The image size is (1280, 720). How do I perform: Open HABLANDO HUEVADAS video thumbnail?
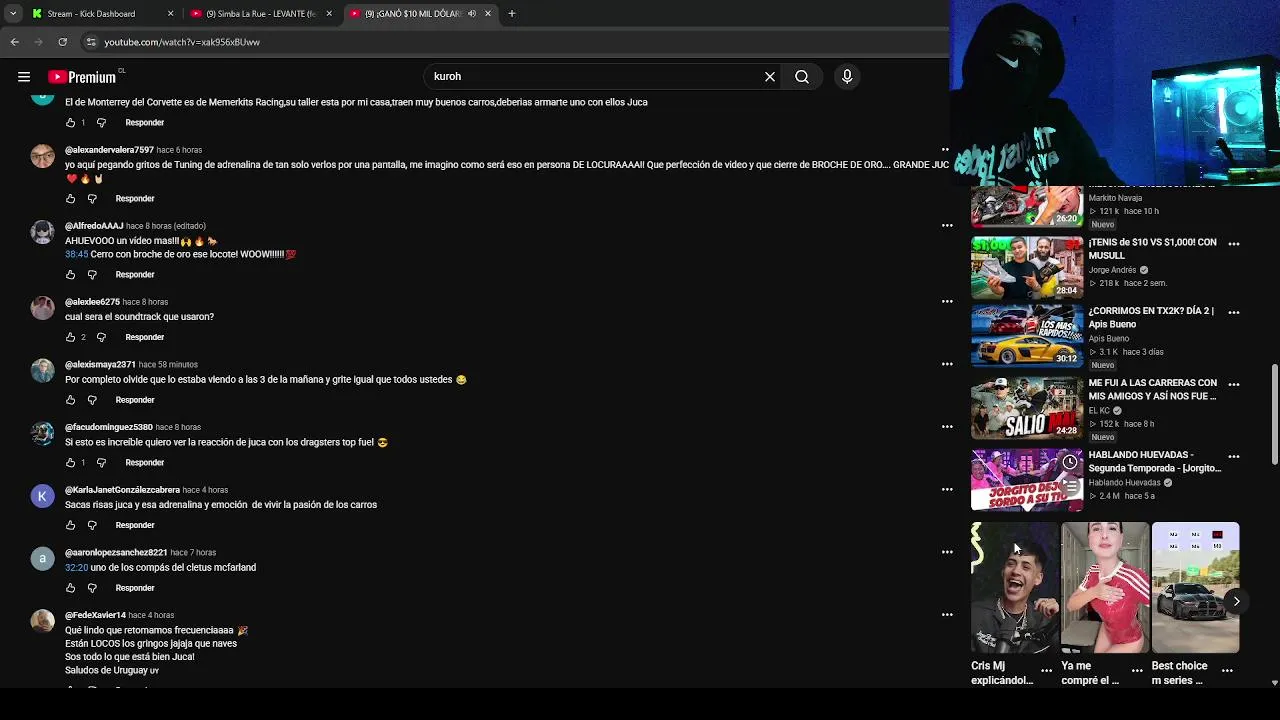point(1027,480)
